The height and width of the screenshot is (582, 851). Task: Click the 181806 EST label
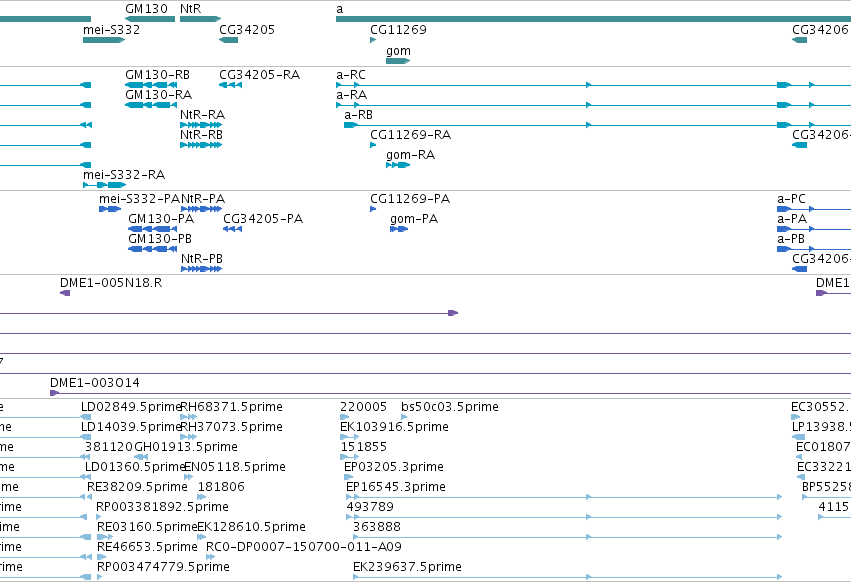221,487
